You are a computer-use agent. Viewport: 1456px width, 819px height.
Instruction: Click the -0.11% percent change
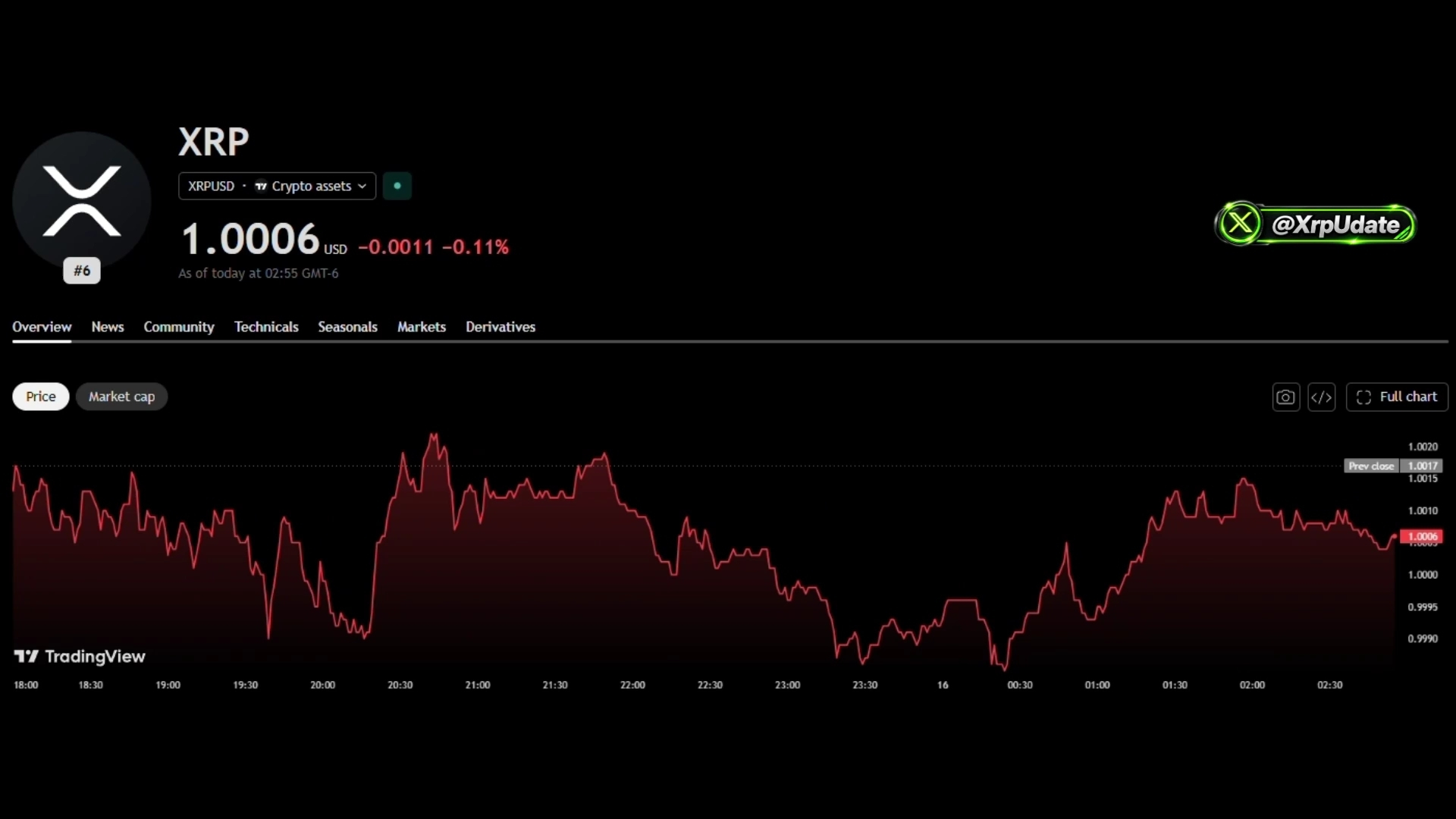tap(475, 247)
